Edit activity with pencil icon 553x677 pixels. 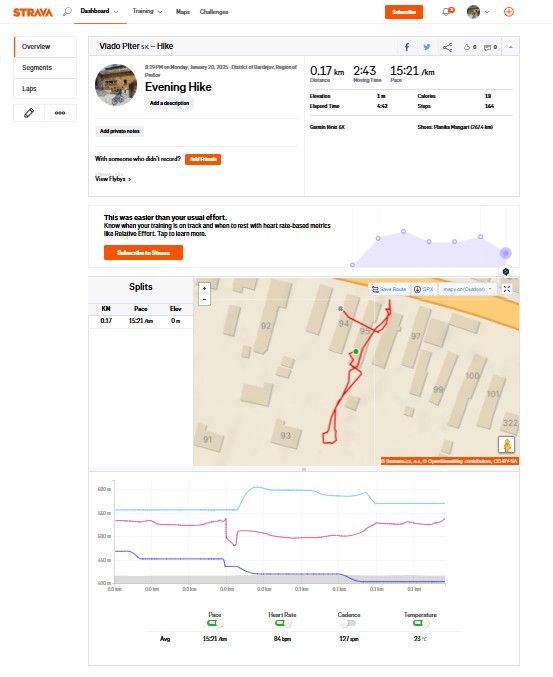pyautogui.click(x=29, y=113)
